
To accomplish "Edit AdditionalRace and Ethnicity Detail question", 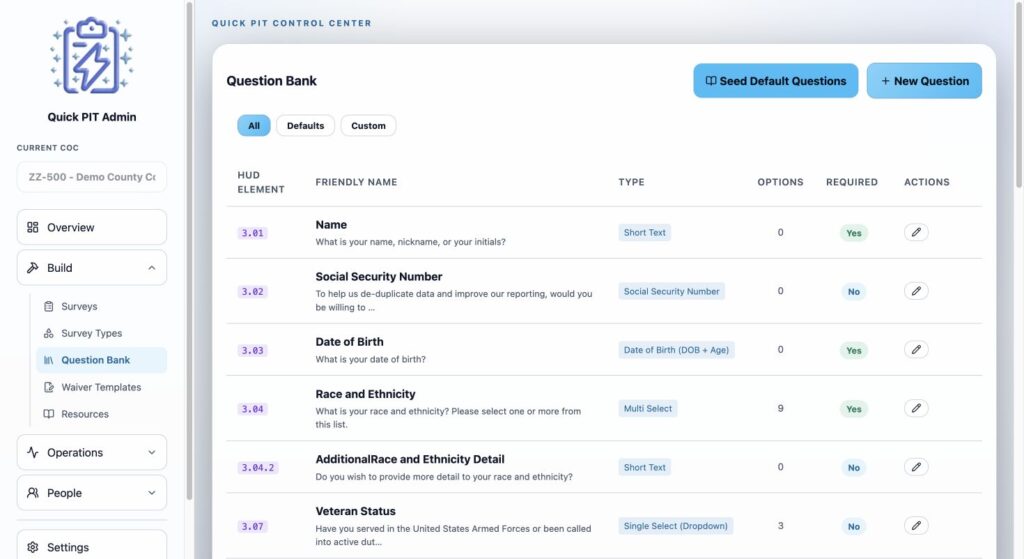I will point(916,468).
